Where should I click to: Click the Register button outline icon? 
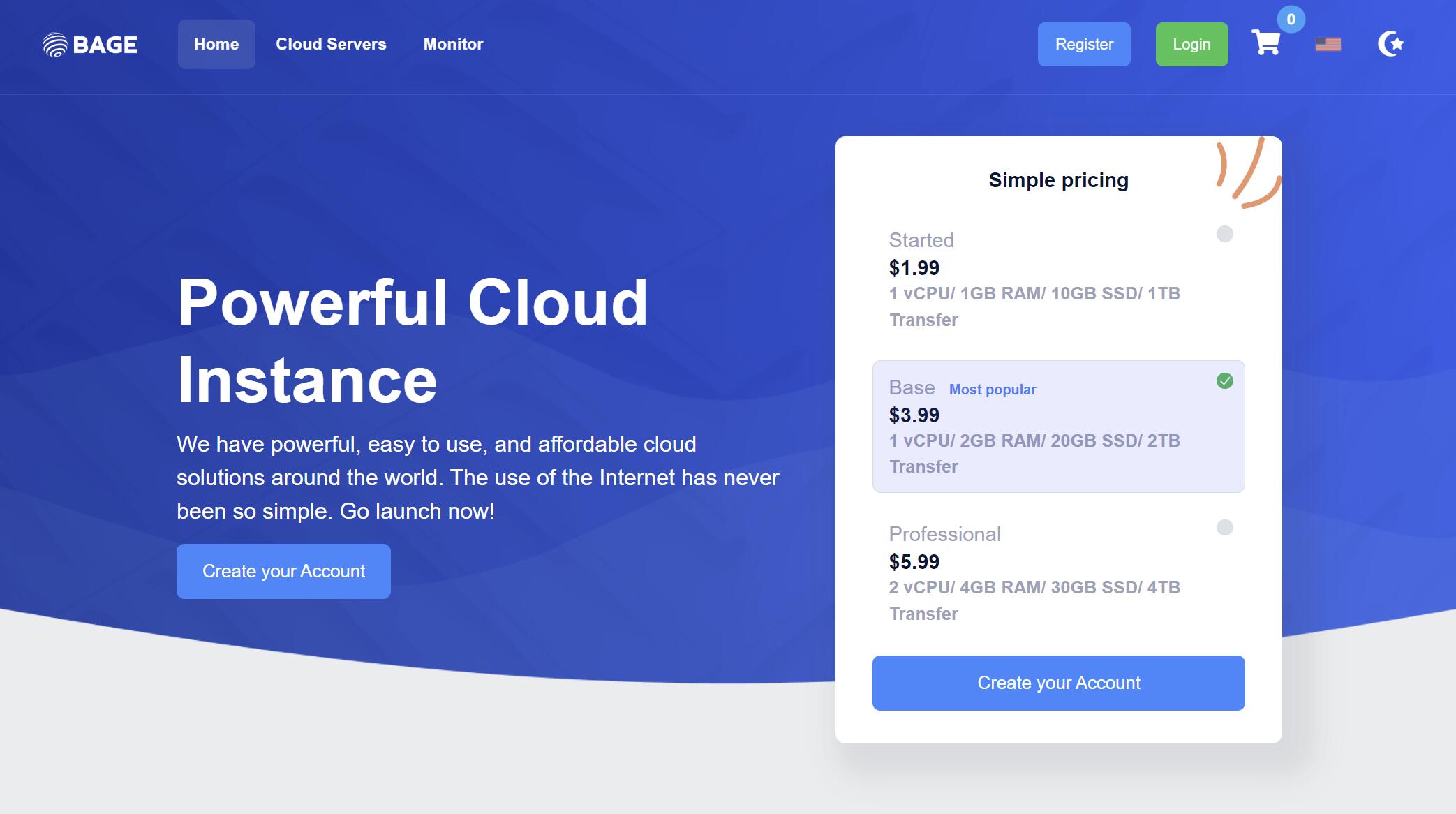pyautogui.click(x=1085, y=43)
